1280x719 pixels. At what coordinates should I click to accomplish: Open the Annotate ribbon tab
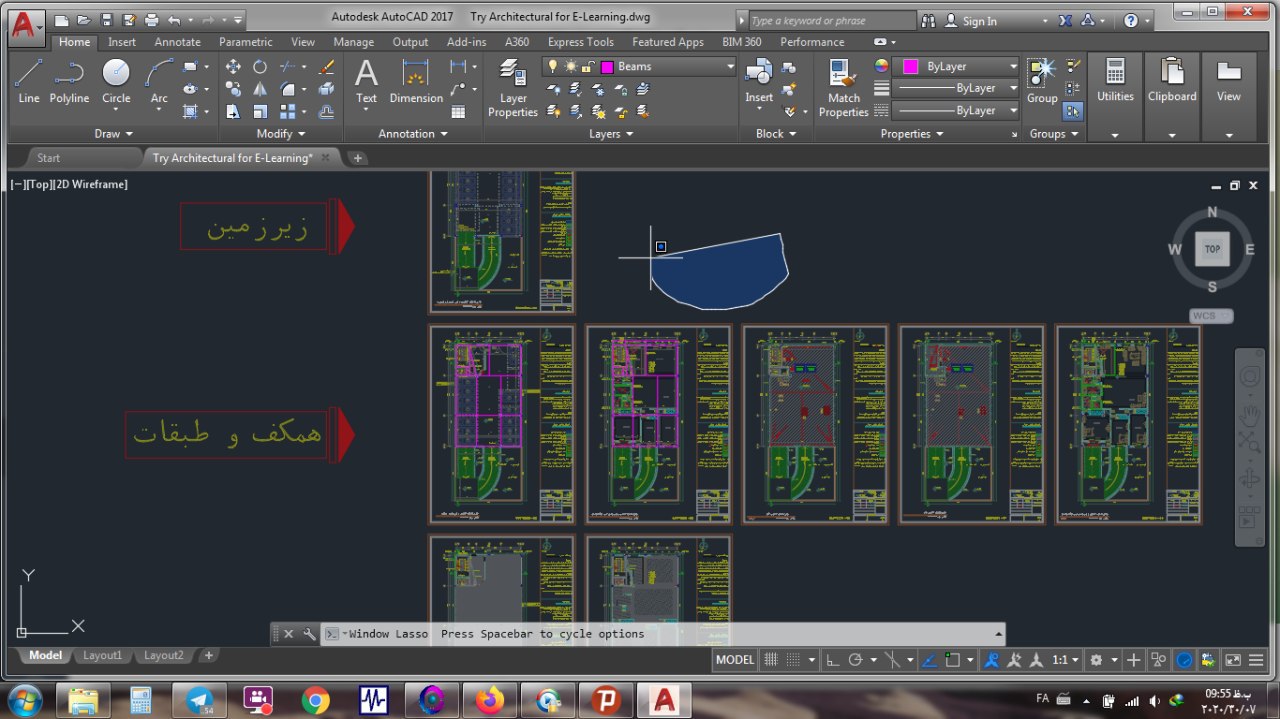coord(178,42)
